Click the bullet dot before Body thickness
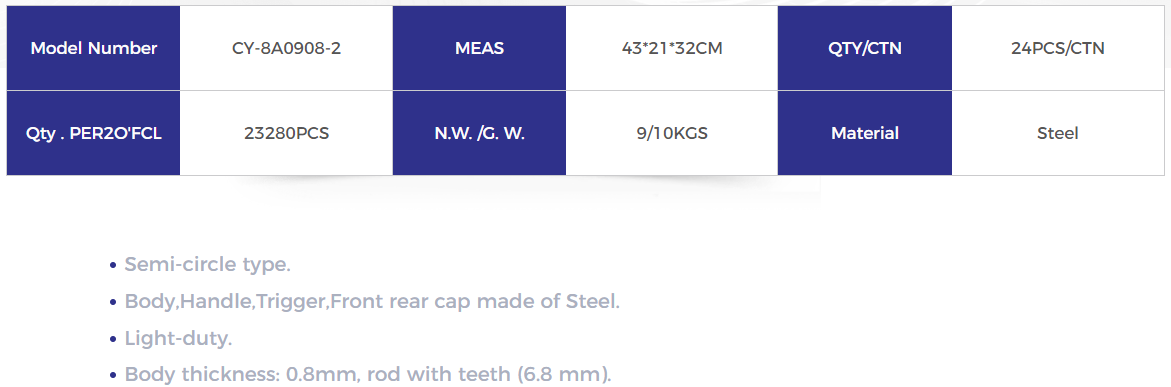Image resolution: width=1171 pixels, height=387 pixels. 114,376
